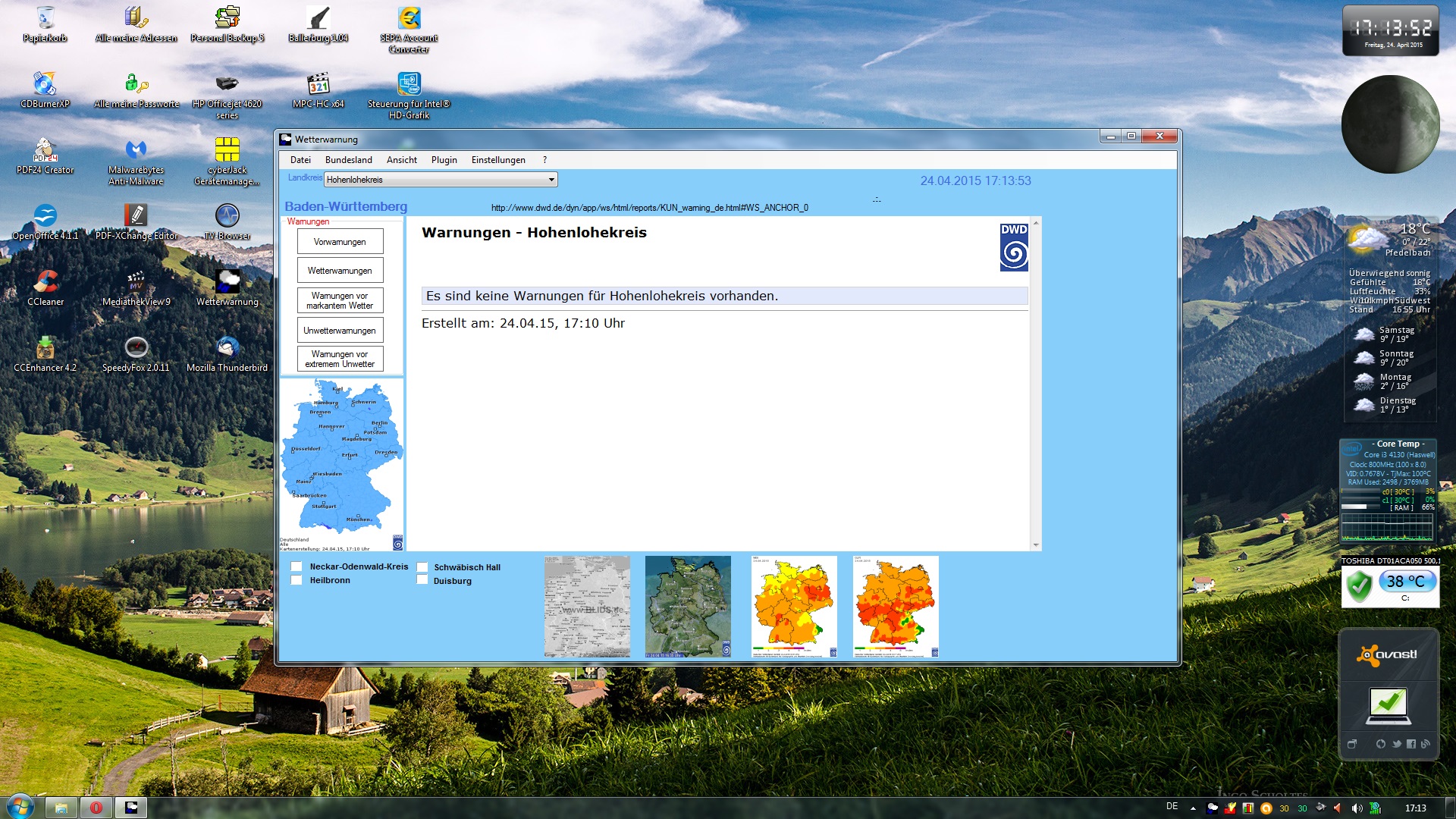Open the Einstellungen menu
This screenshot has width=1456, height=819.
497,160
